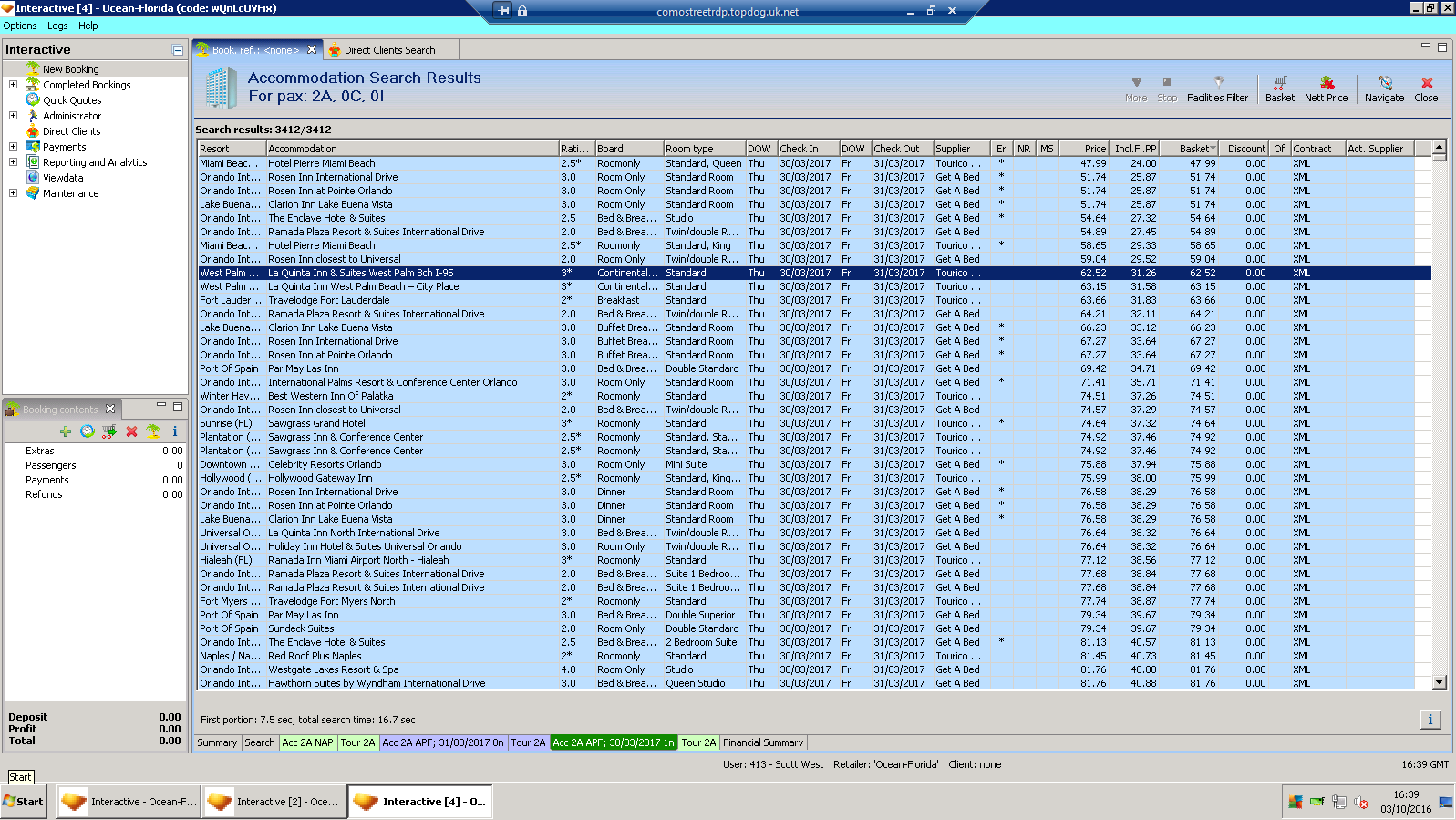The width and height of the screenshot is (1456, 820).
Task: Select the Sawgrass Grand Hotel row
Action: [814, 423]
